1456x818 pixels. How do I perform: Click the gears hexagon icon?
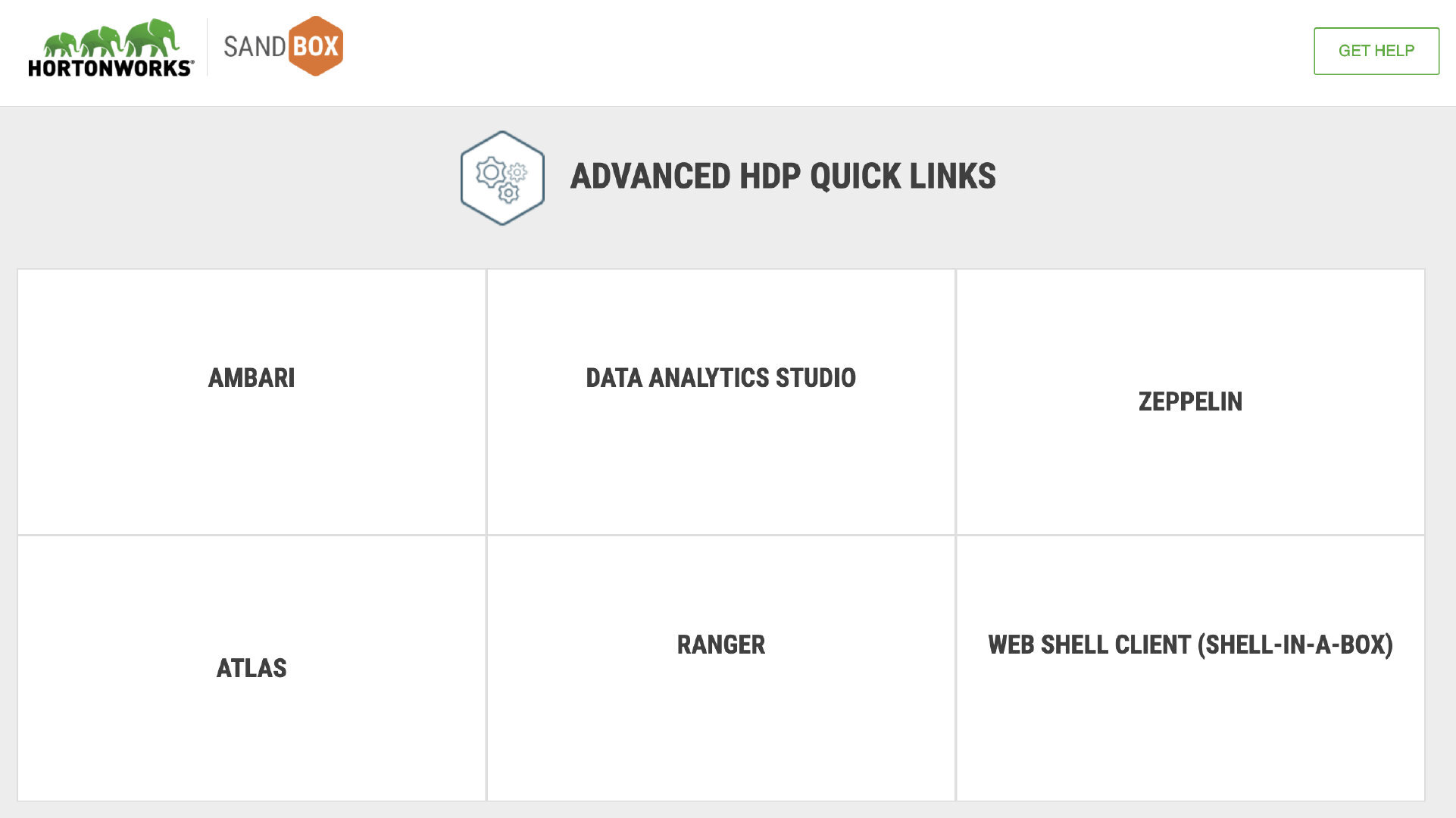[x=502, y=178]
